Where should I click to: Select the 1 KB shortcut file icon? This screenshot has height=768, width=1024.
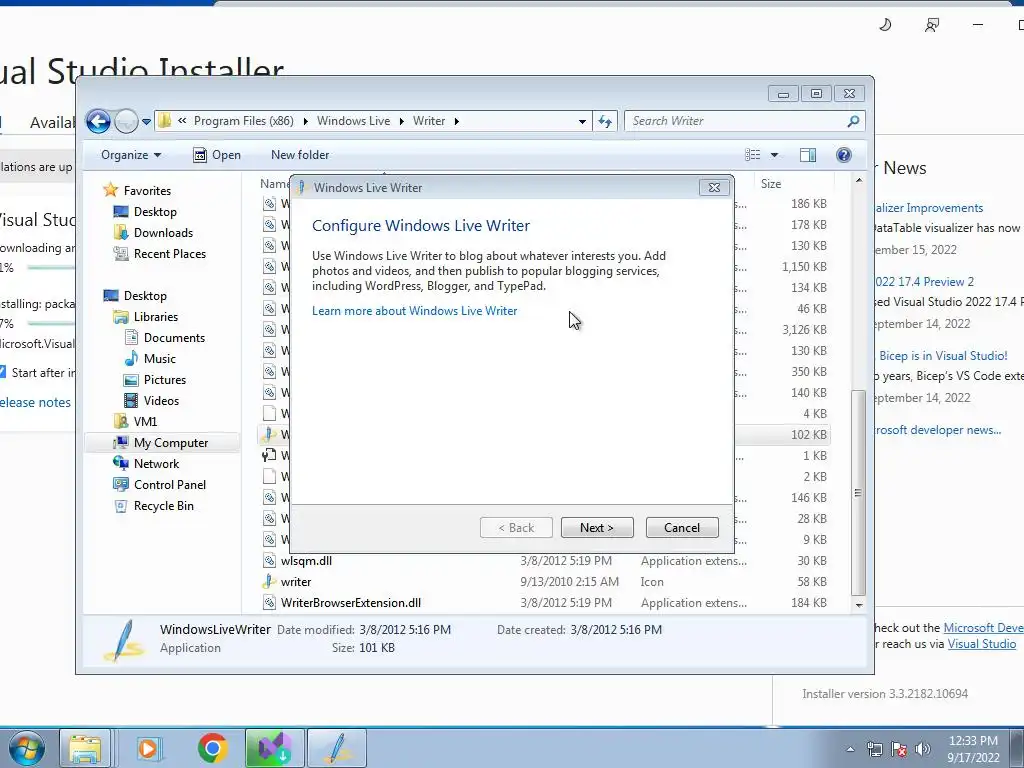point(268,455)
